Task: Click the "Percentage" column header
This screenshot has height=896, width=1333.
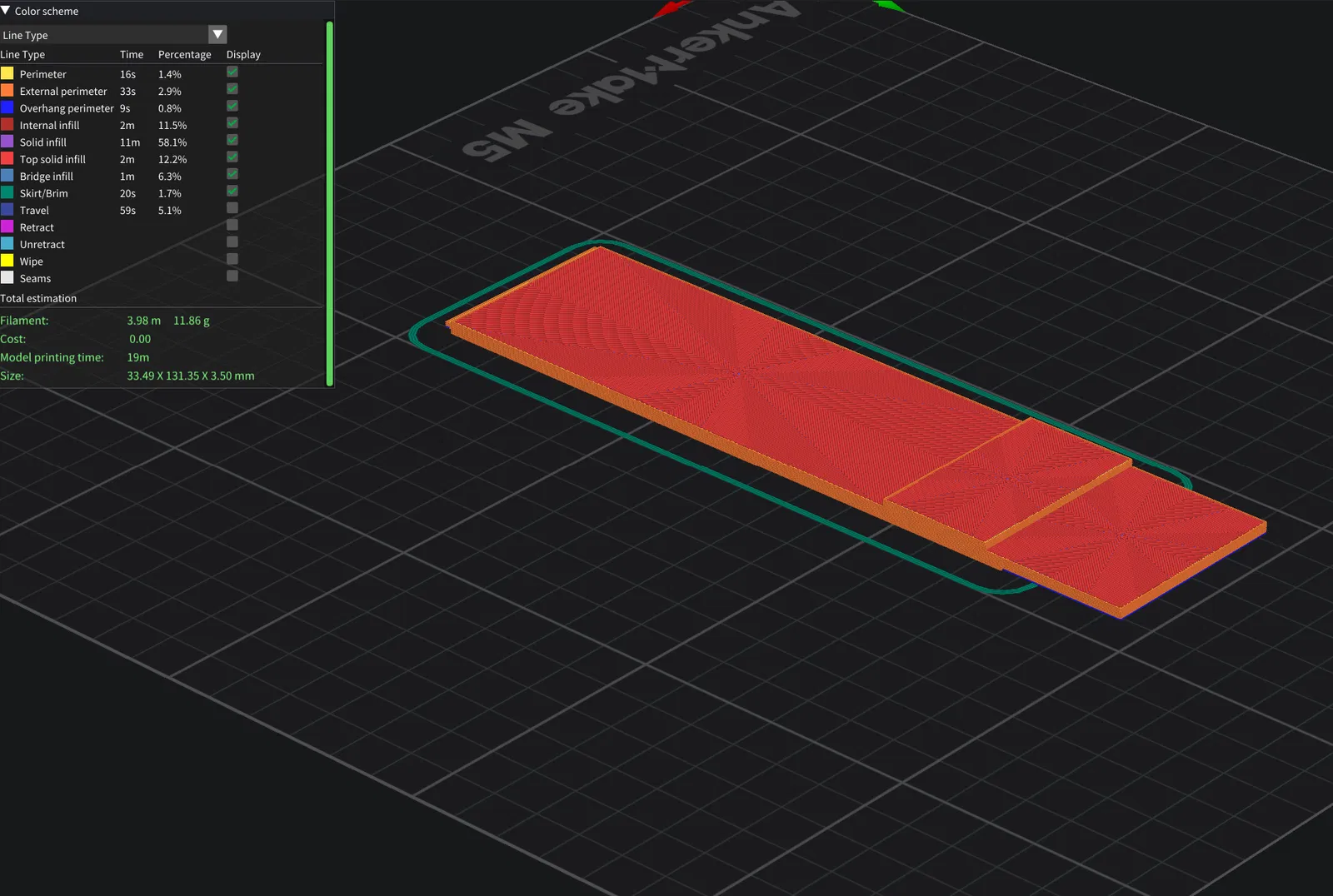Action: tap(185, 54)
